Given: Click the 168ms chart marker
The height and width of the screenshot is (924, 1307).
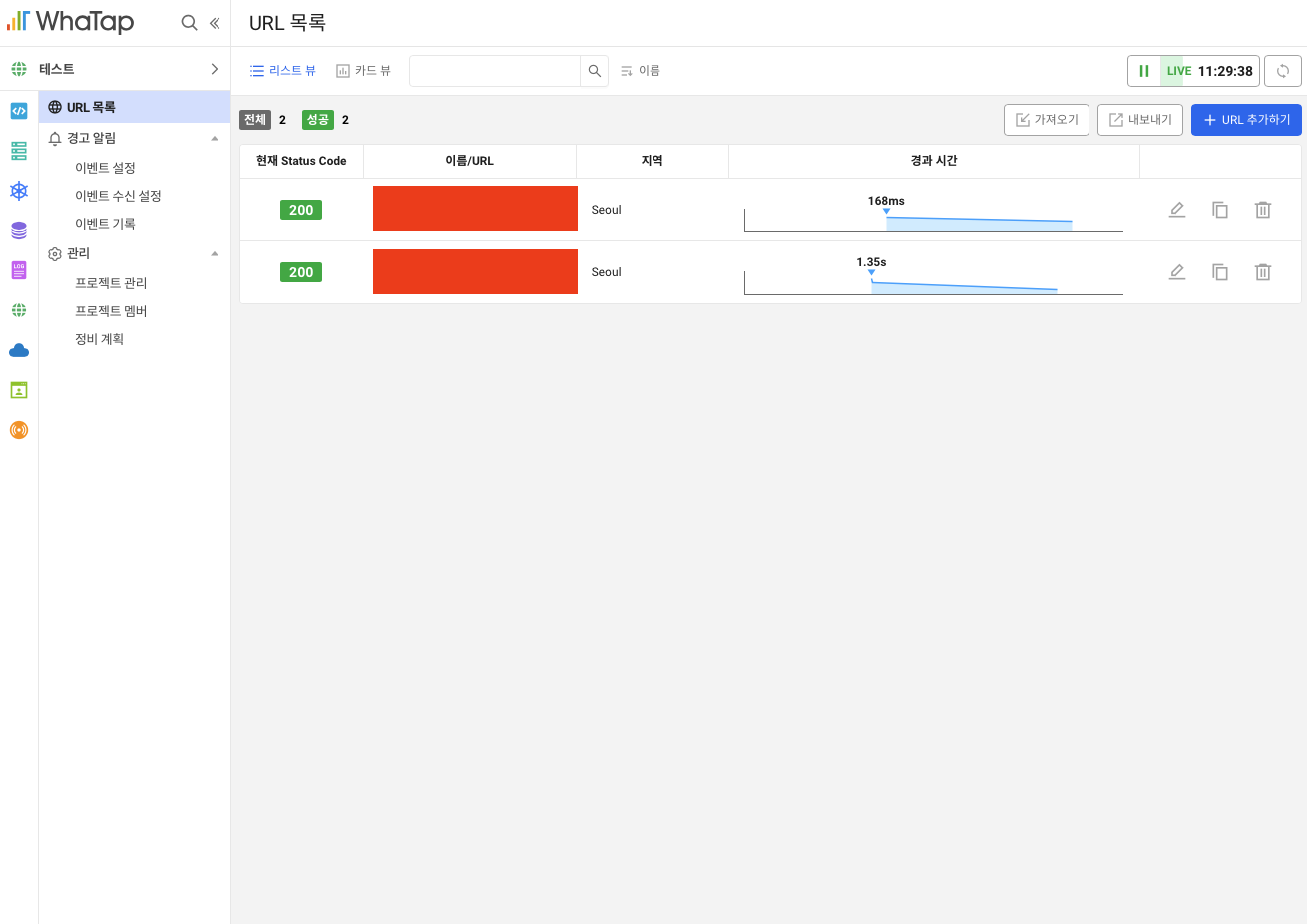Looking at the screenshot, I should click(886, 211).
